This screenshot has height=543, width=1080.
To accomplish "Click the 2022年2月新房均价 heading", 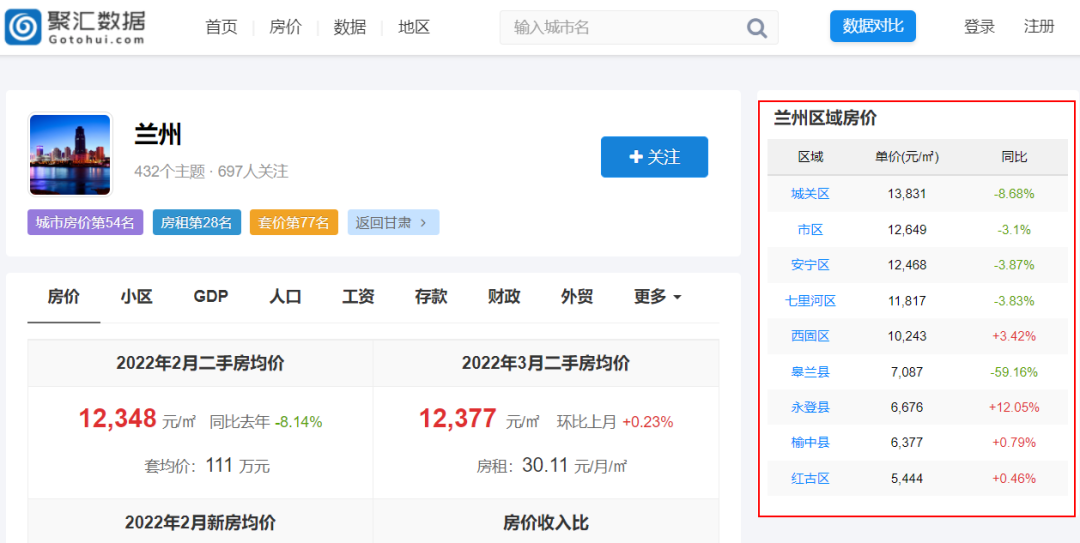I will 200,523.
